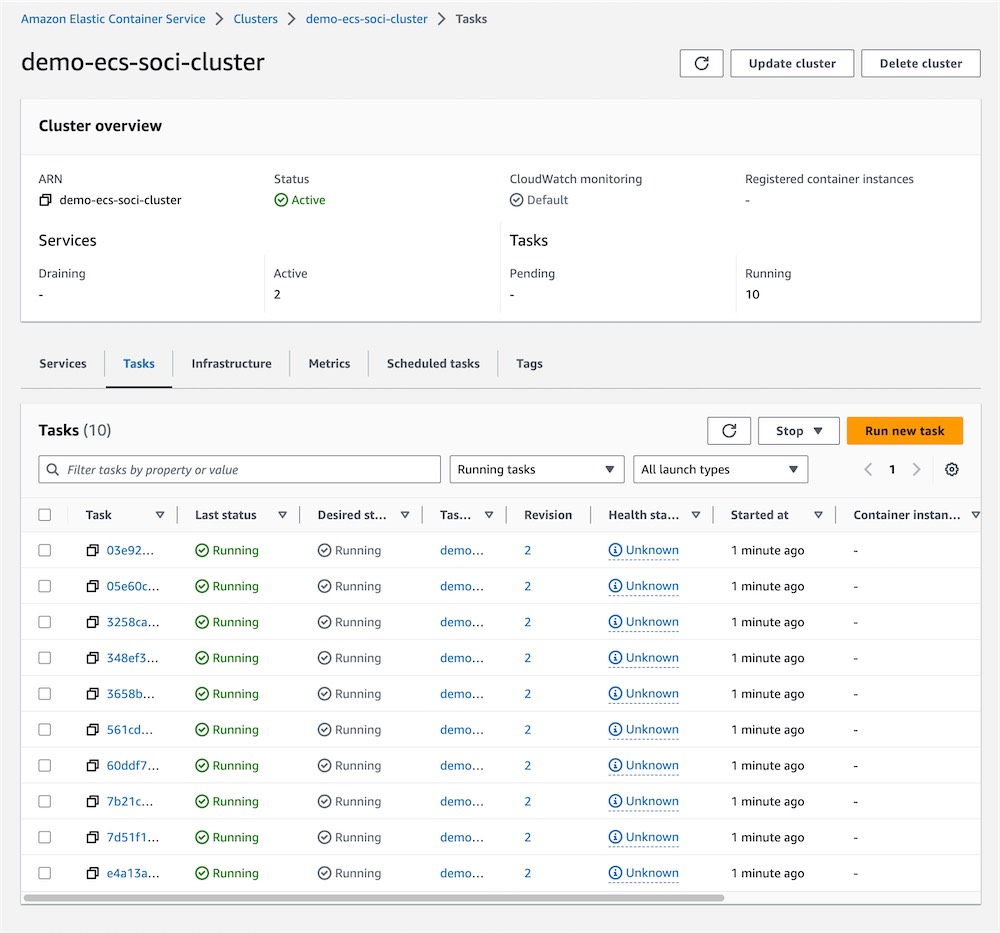Viewport: 1000px width, 933px height.
Task: Check the box for task 7d51f1
Action: [x=45, y=837]
